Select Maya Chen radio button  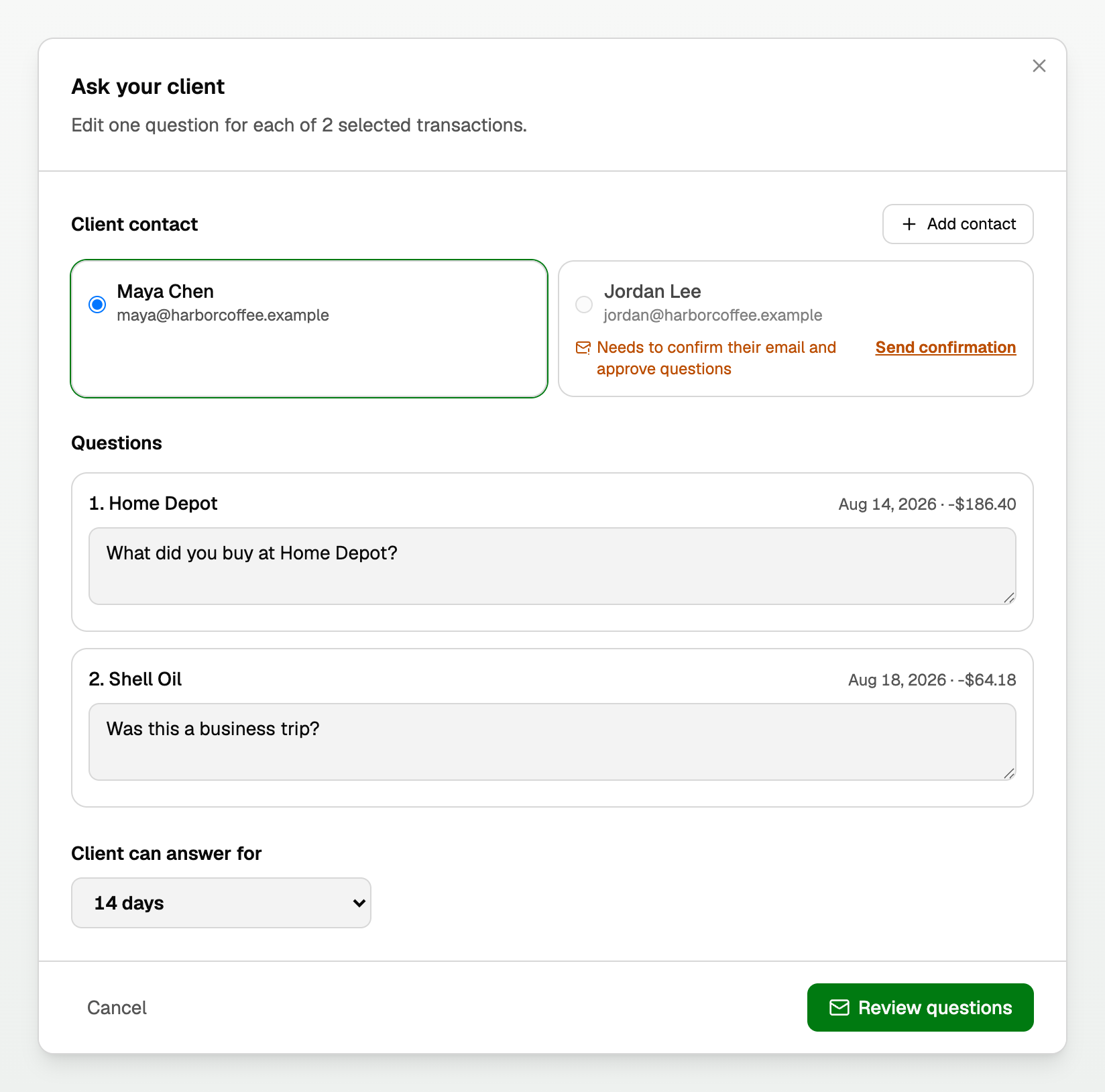tap(97, 305)
